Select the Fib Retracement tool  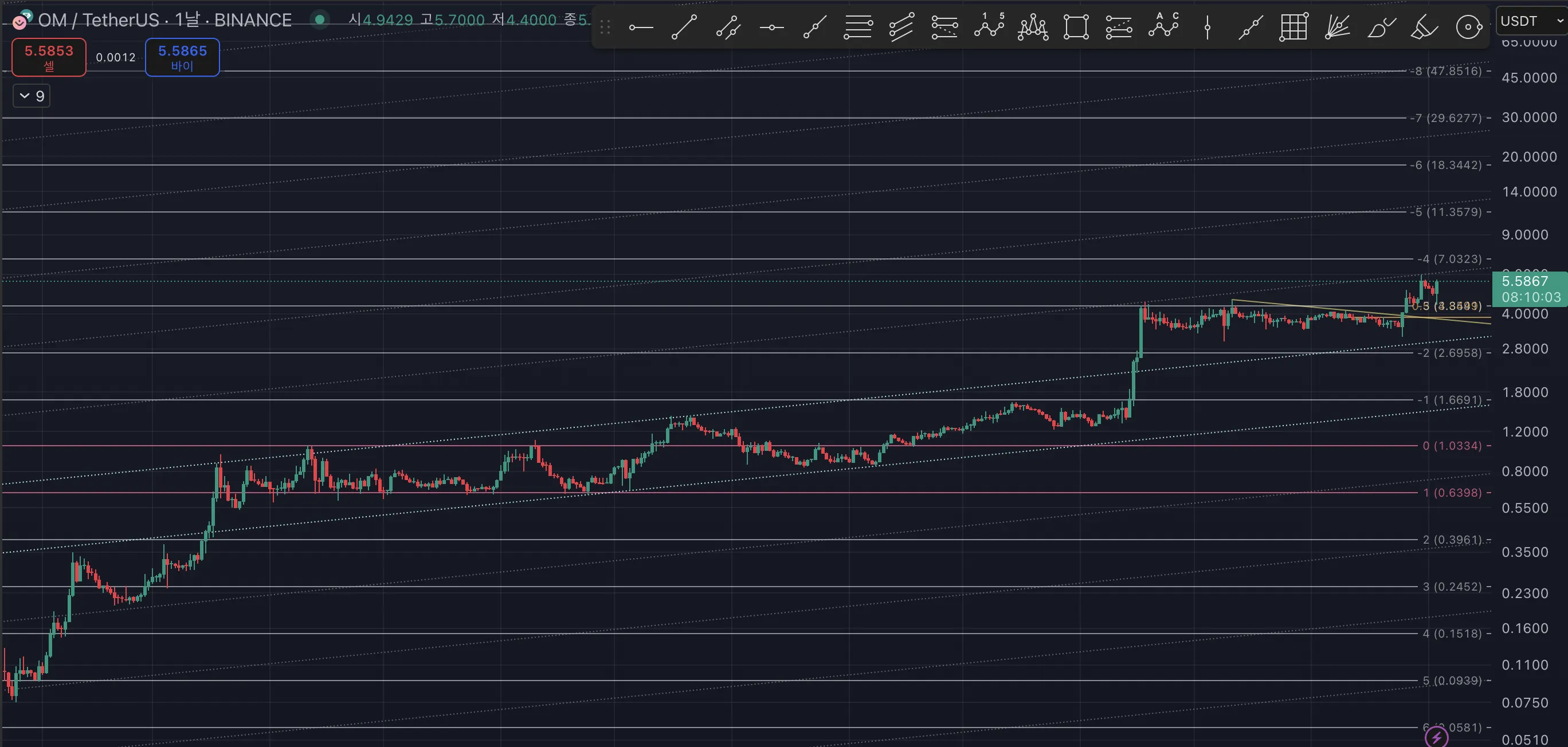tap(859, 27)
